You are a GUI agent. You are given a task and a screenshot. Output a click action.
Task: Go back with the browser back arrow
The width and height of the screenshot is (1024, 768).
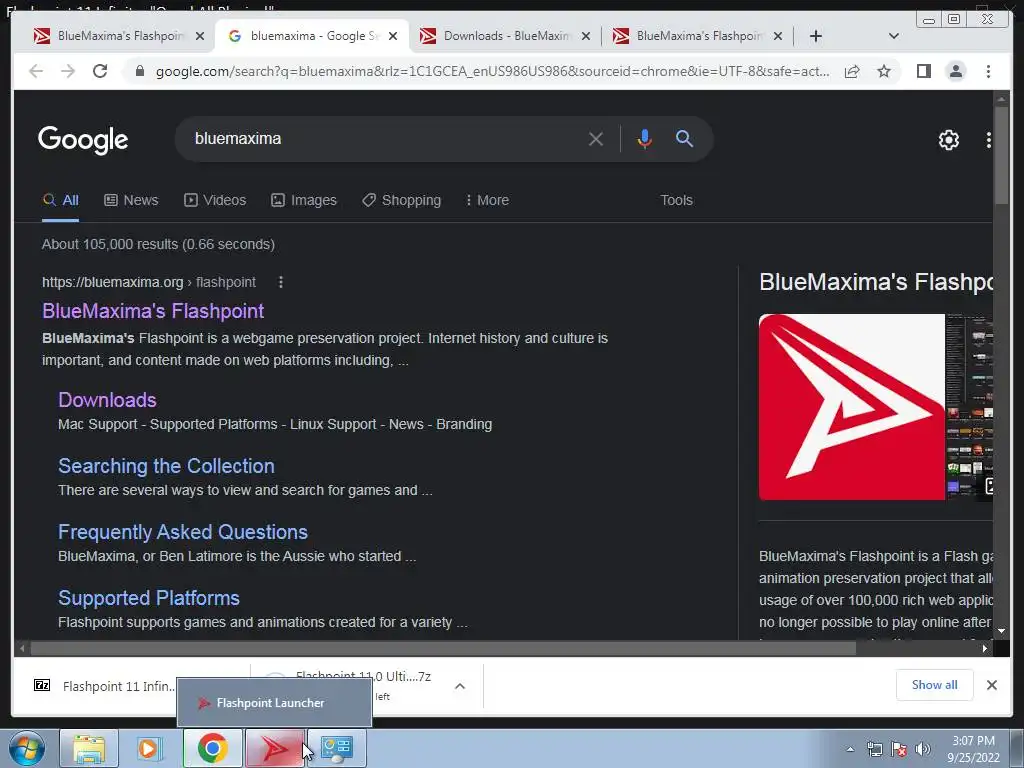(36, 71)
